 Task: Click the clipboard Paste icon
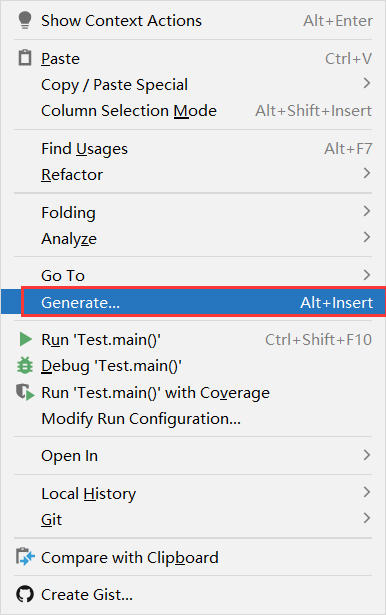[x=25, y=58]
